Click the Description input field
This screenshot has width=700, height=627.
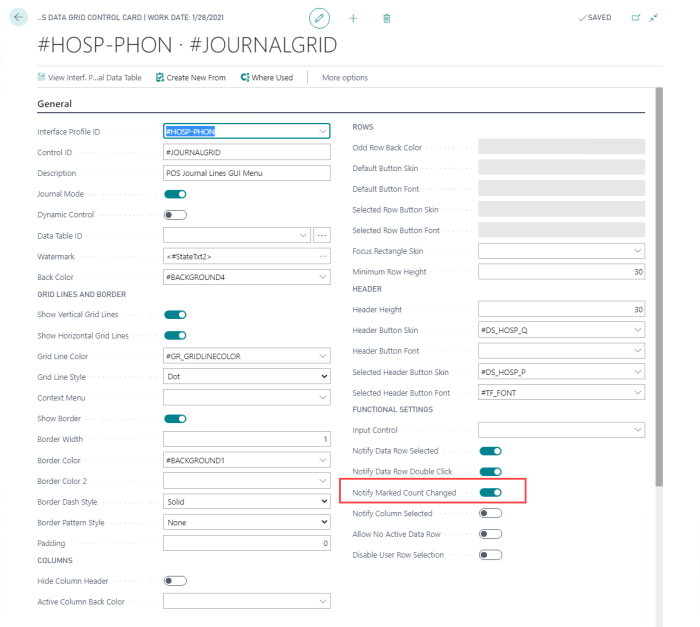tap(246, 173)
